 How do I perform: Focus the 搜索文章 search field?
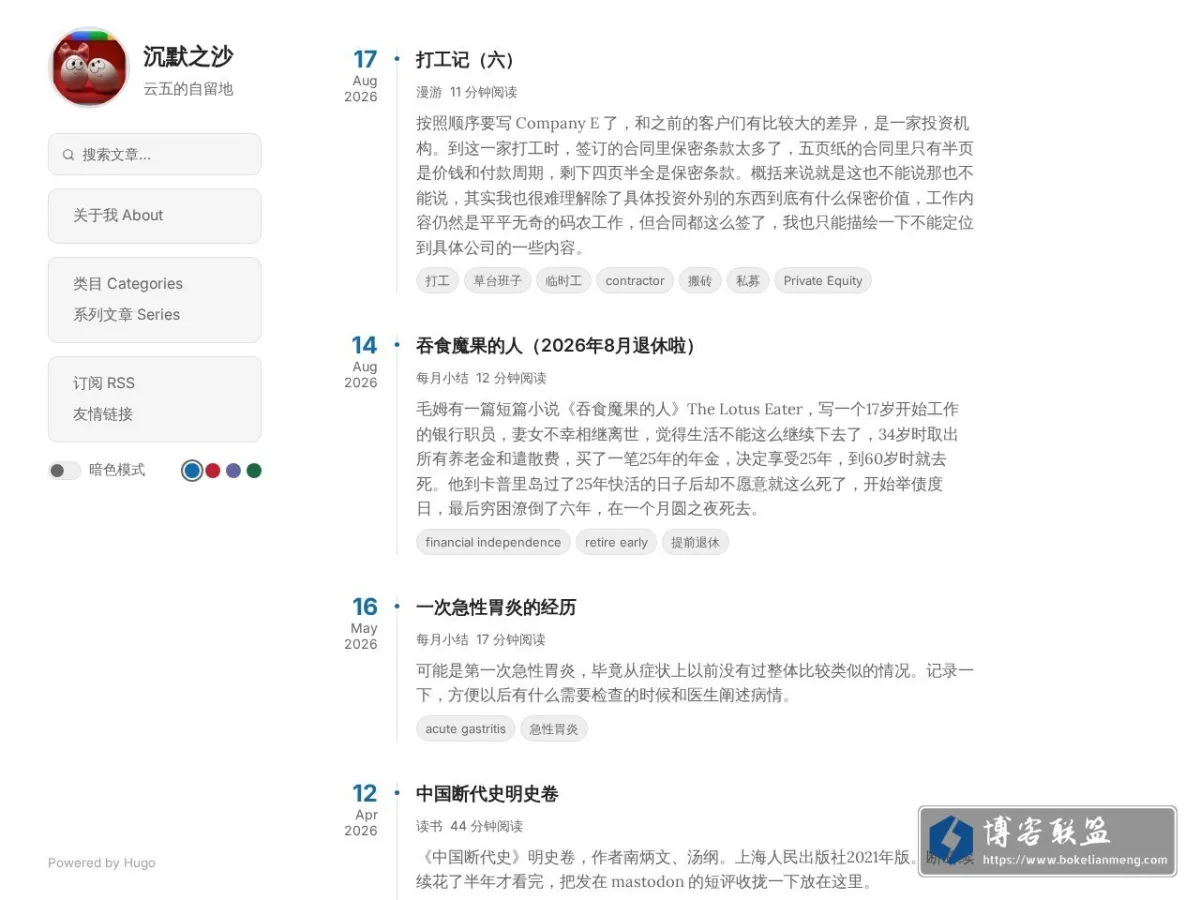click(154, 154)
